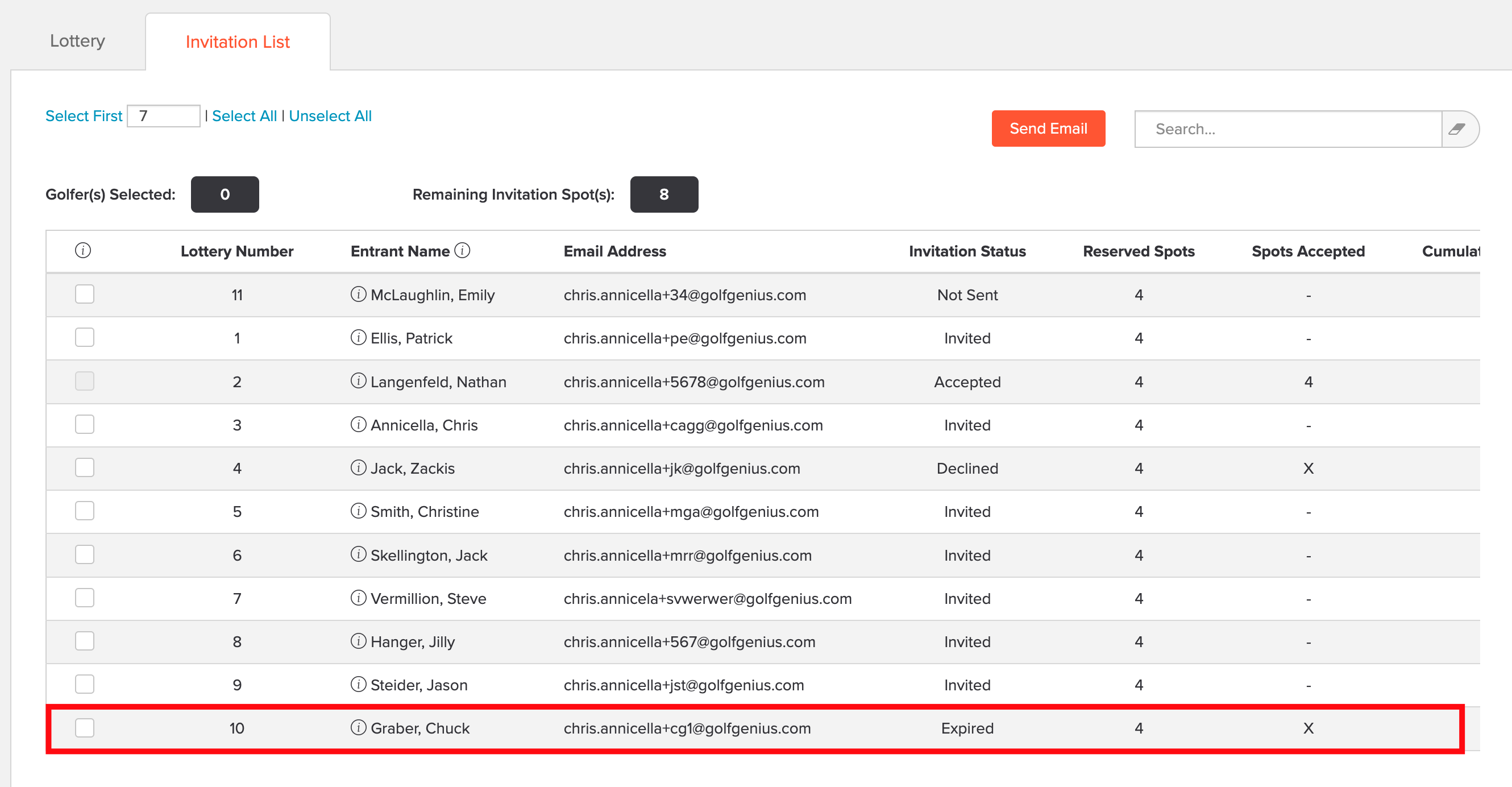This screenshot has height=787, width=1512.
Task: Open info icon for Vermillion, Steve
Action: 358,598
